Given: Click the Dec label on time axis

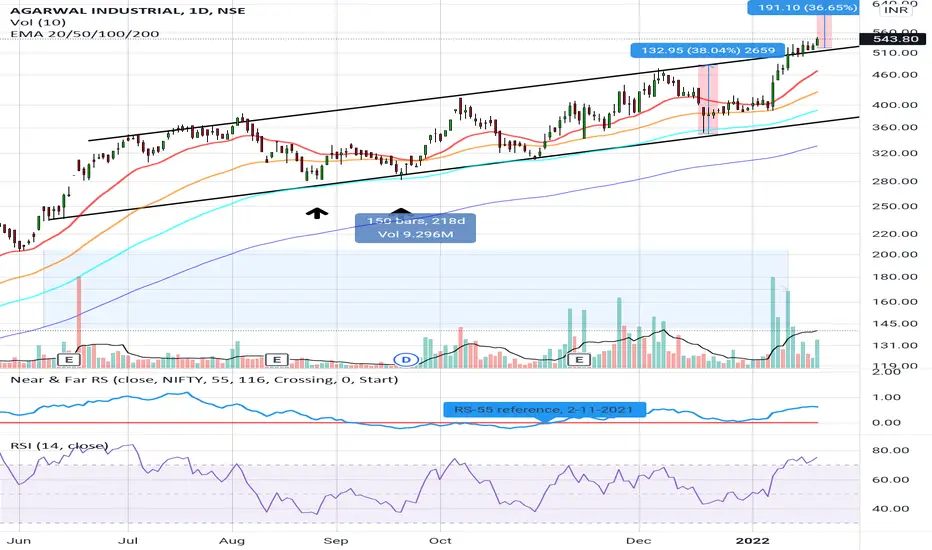Looking at the screenshot, I should pyautogui.click(x=640, y=540).
